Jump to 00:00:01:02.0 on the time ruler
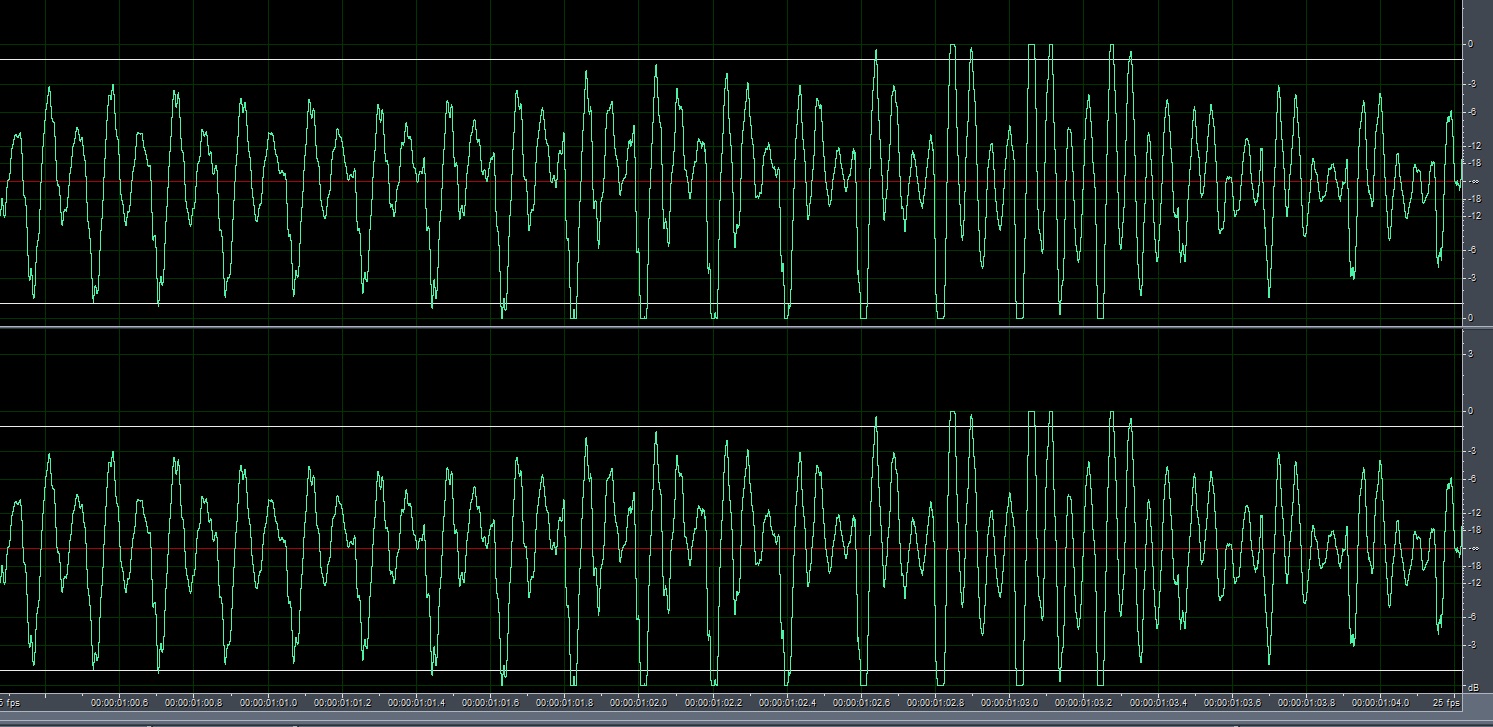 pyautogui.click(x=640, y=703)
